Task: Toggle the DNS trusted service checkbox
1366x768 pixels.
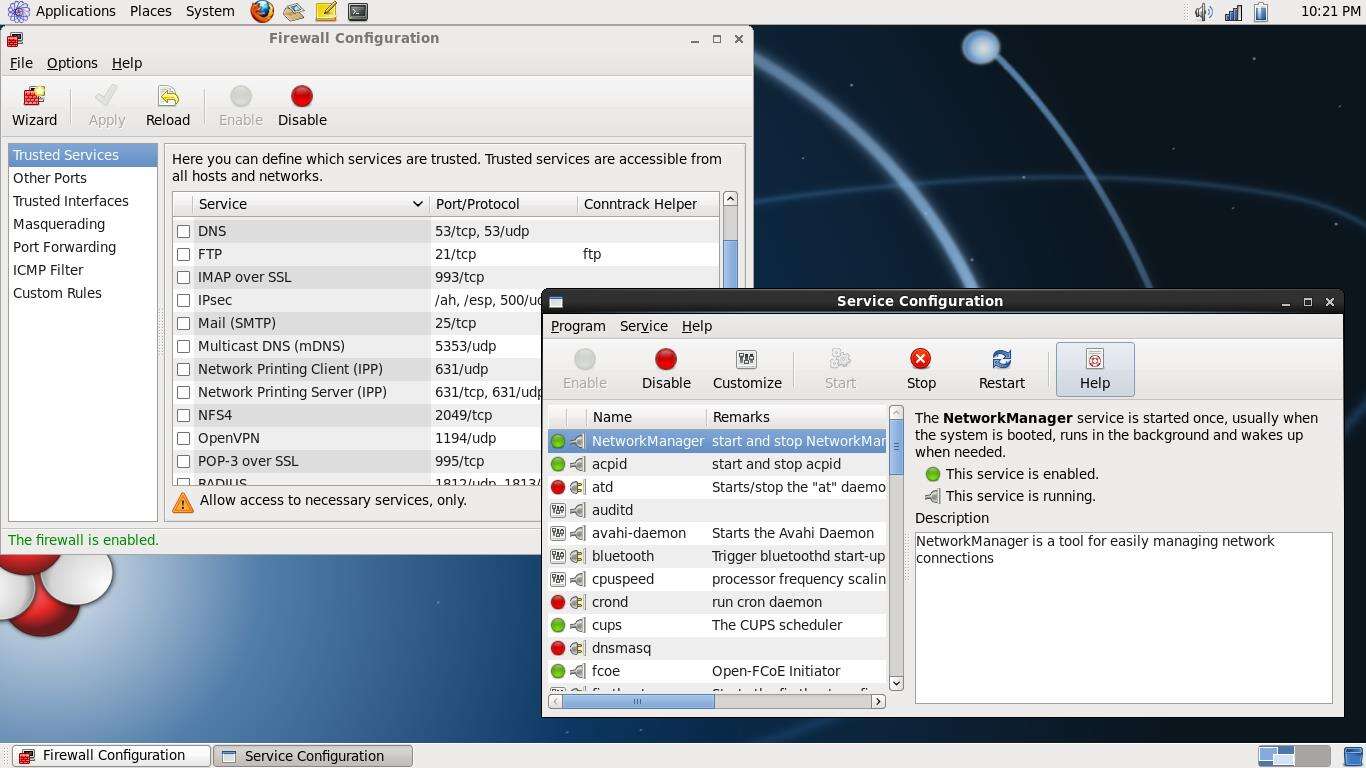Action: (x=184, y=231)
